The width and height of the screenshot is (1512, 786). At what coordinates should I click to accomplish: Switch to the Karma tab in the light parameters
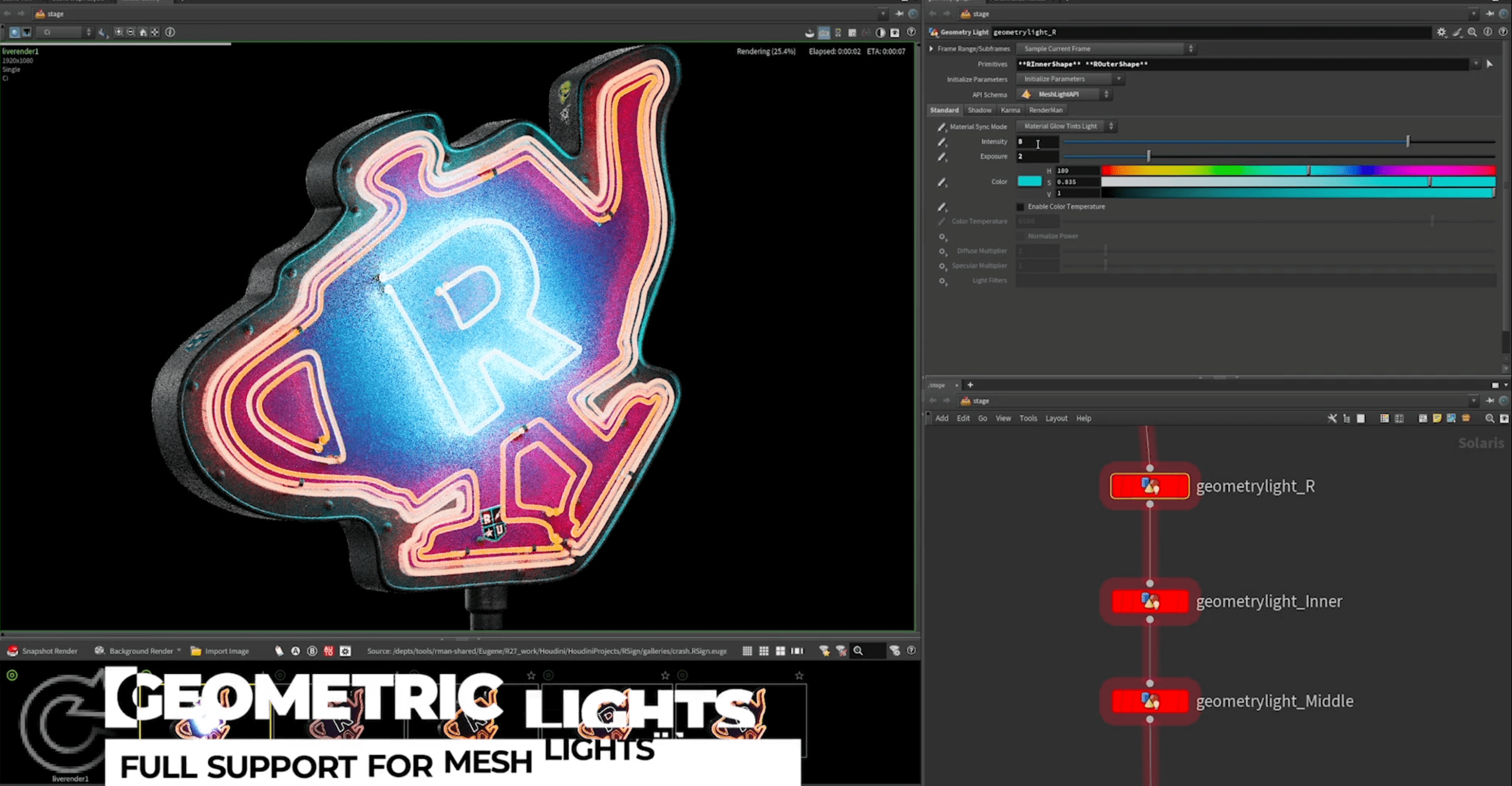(1011, 110)
